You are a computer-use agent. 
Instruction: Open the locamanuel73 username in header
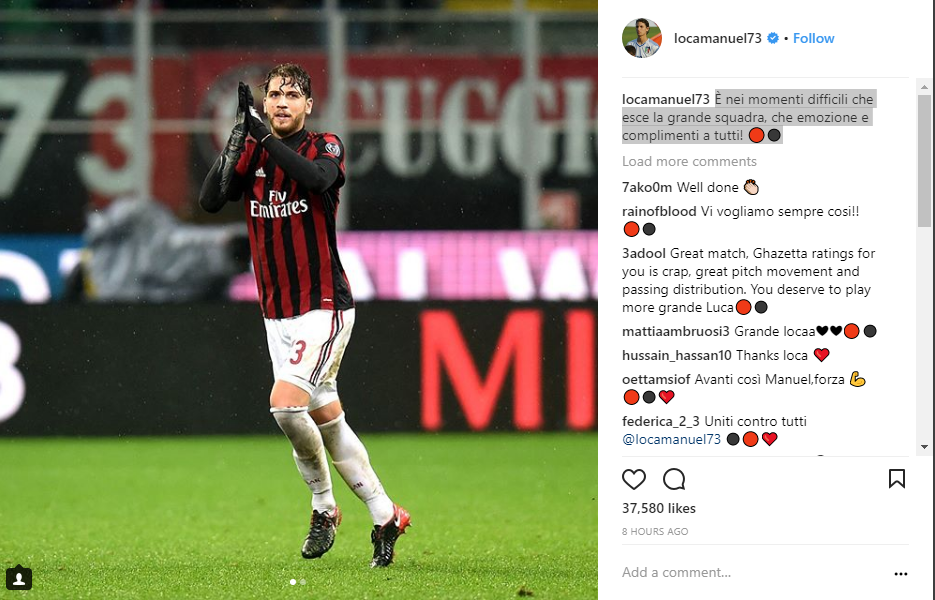click(x=717, y=38)
